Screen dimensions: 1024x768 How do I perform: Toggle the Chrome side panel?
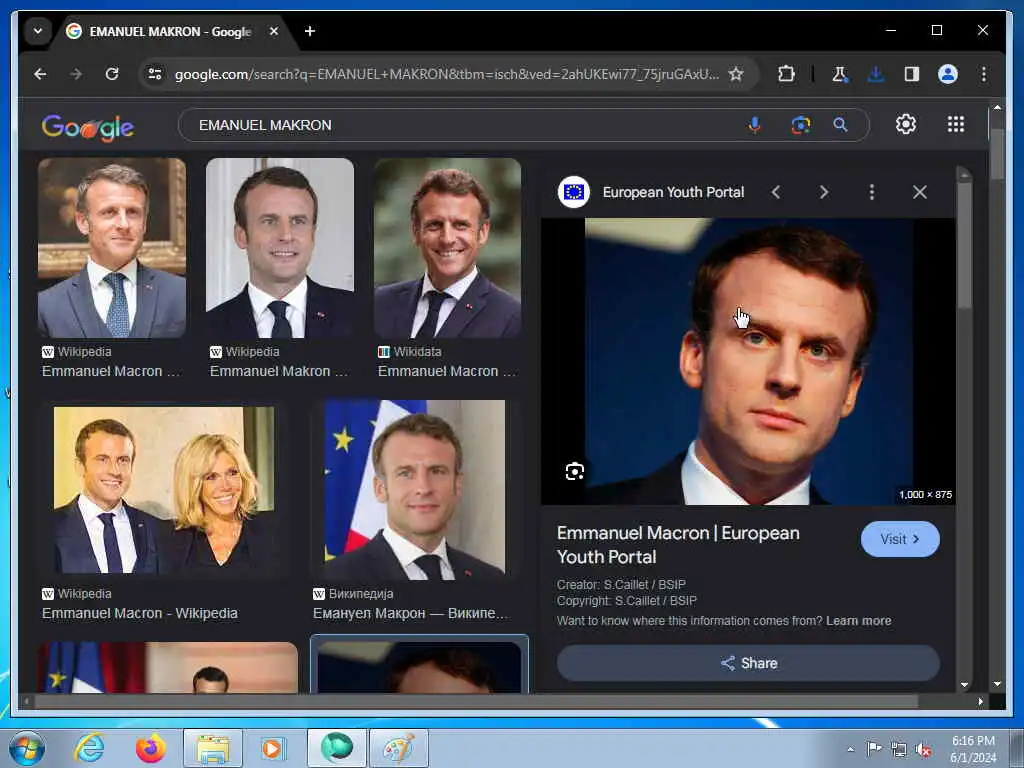pos(912,74)
